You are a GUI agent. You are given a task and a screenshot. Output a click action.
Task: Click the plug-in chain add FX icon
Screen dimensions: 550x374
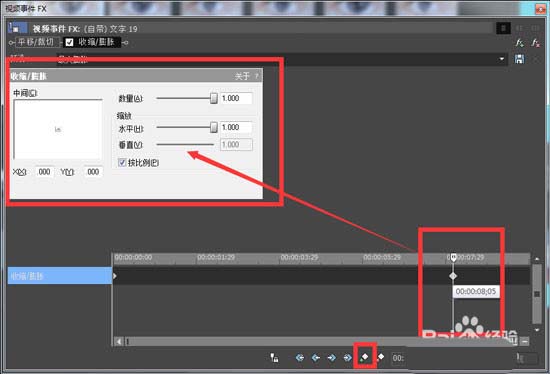519,43
